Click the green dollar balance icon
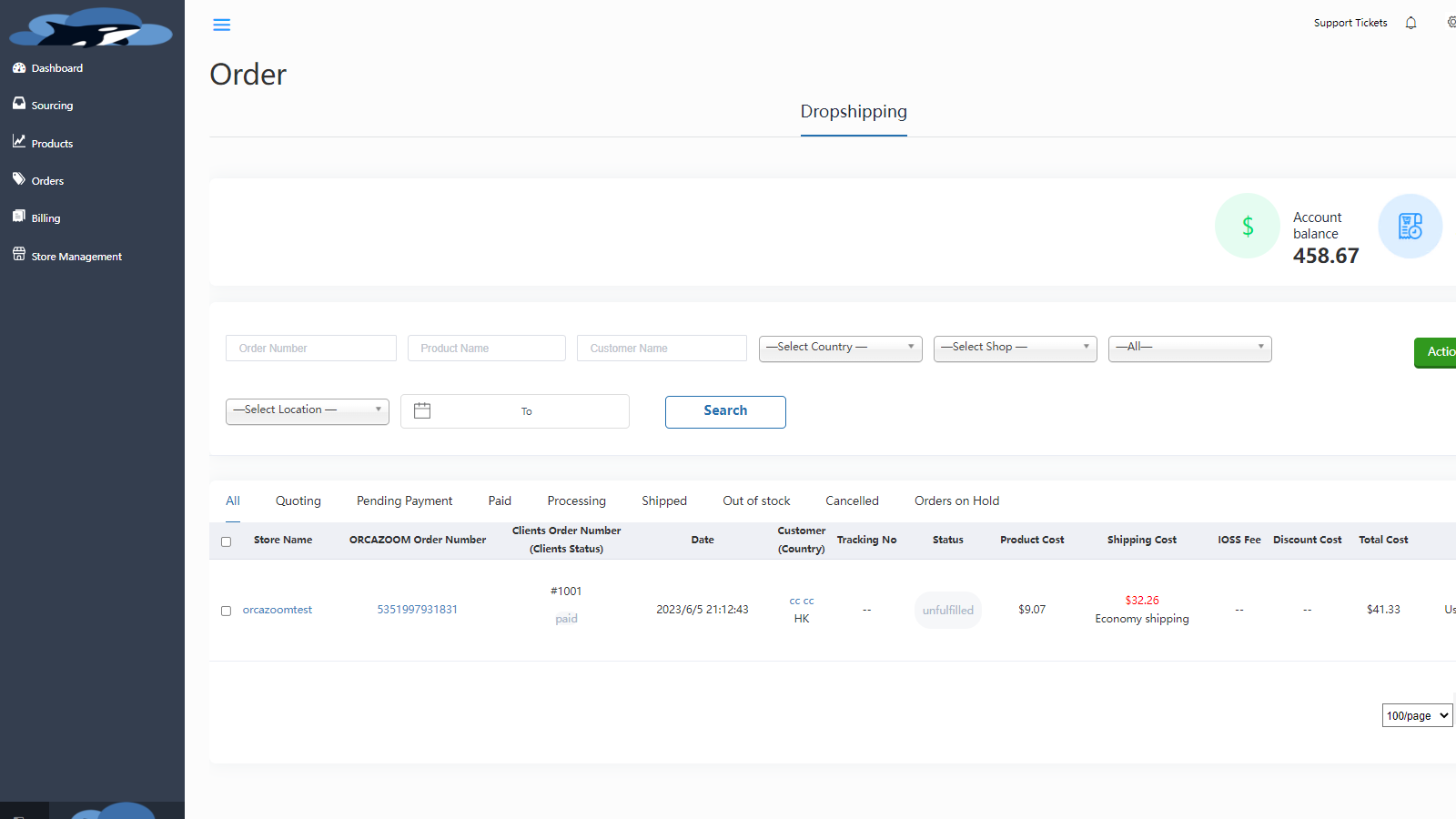Viewport: 1456px width, 819px height. (x=1248, y=226)
